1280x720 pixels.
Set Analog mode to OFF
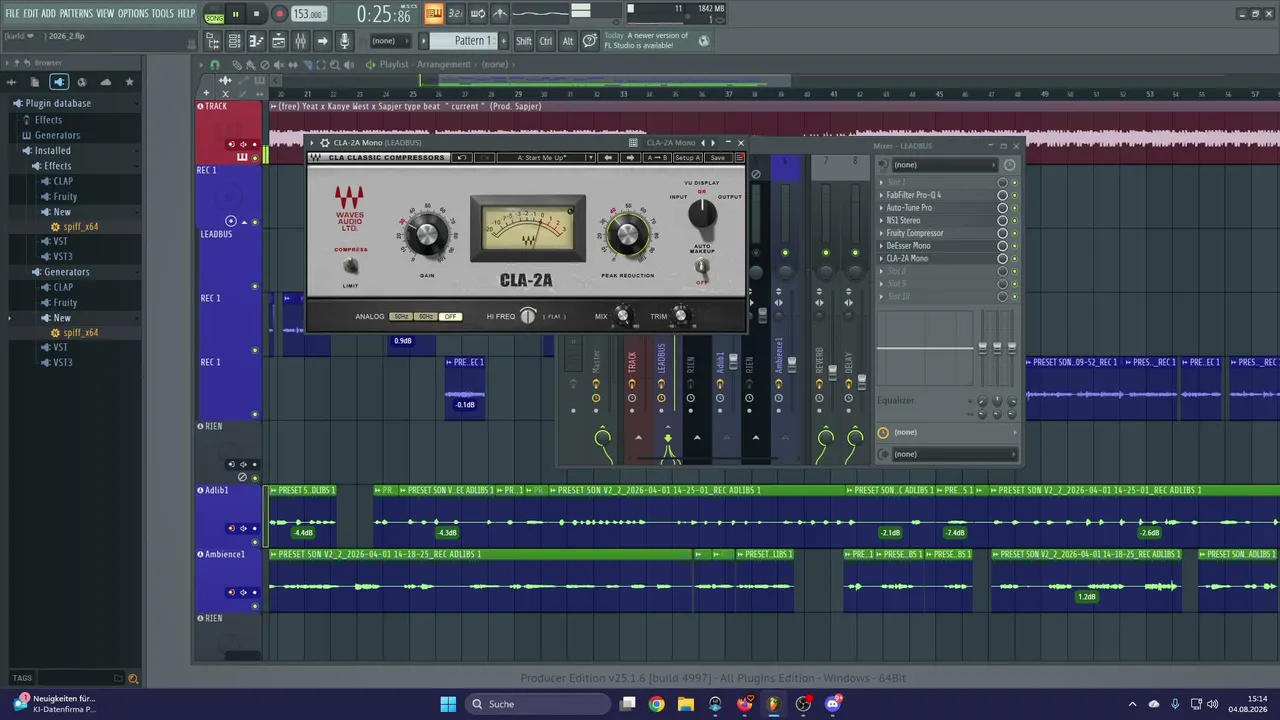(x=450, y=317)
